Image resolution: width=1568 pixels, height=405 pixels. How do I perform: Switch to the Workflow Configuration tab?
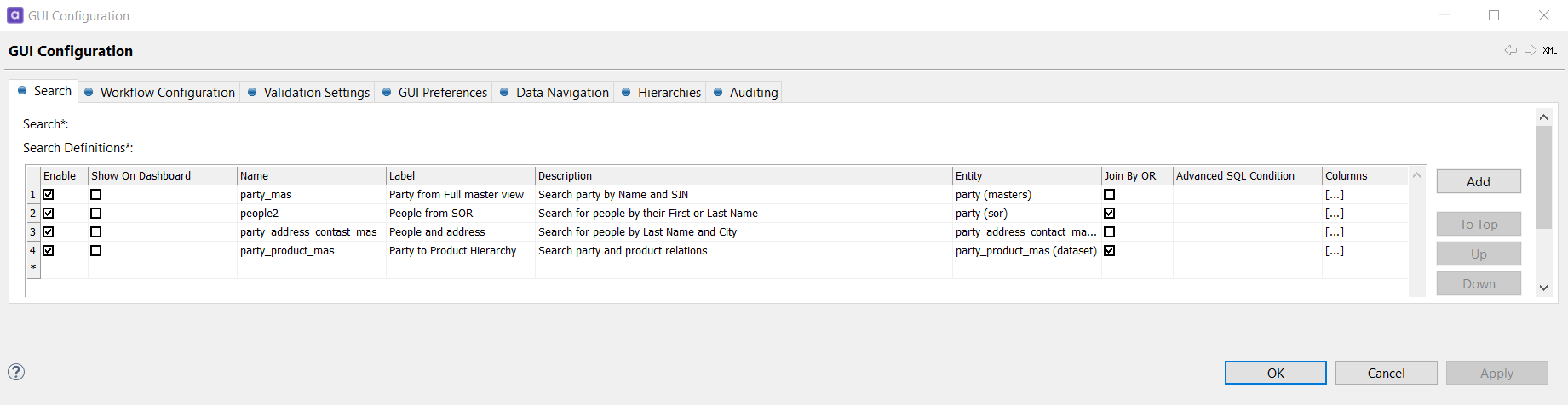167,92
